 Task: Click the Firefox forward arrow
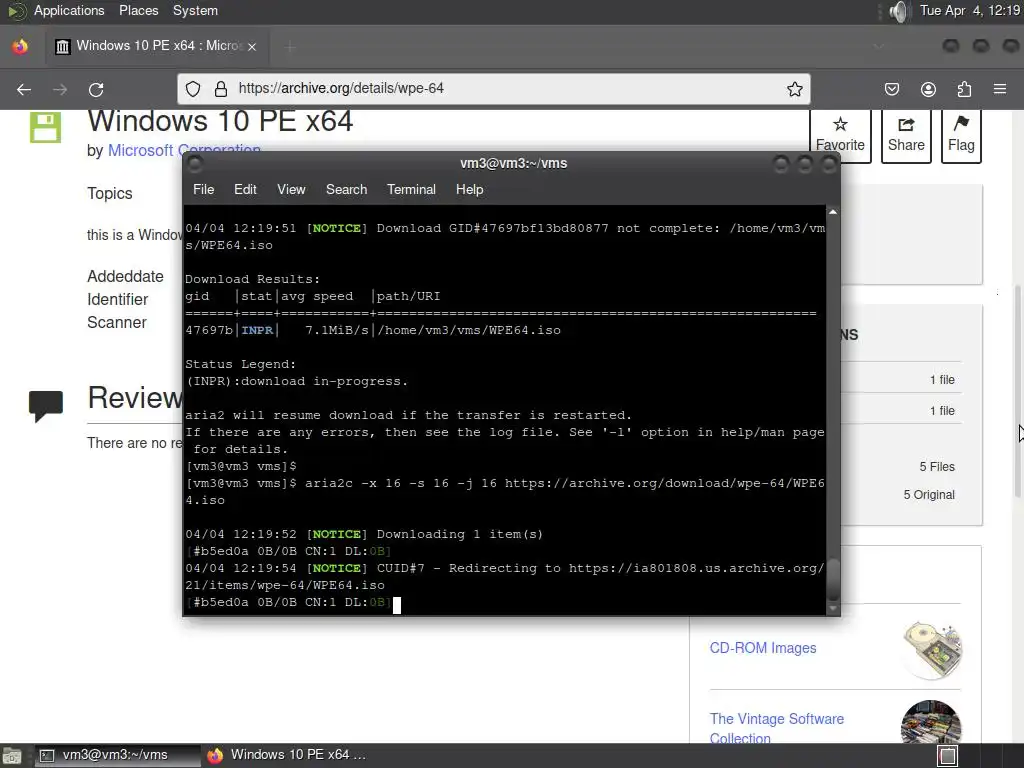pyautogui.click(x=60, y=89)
